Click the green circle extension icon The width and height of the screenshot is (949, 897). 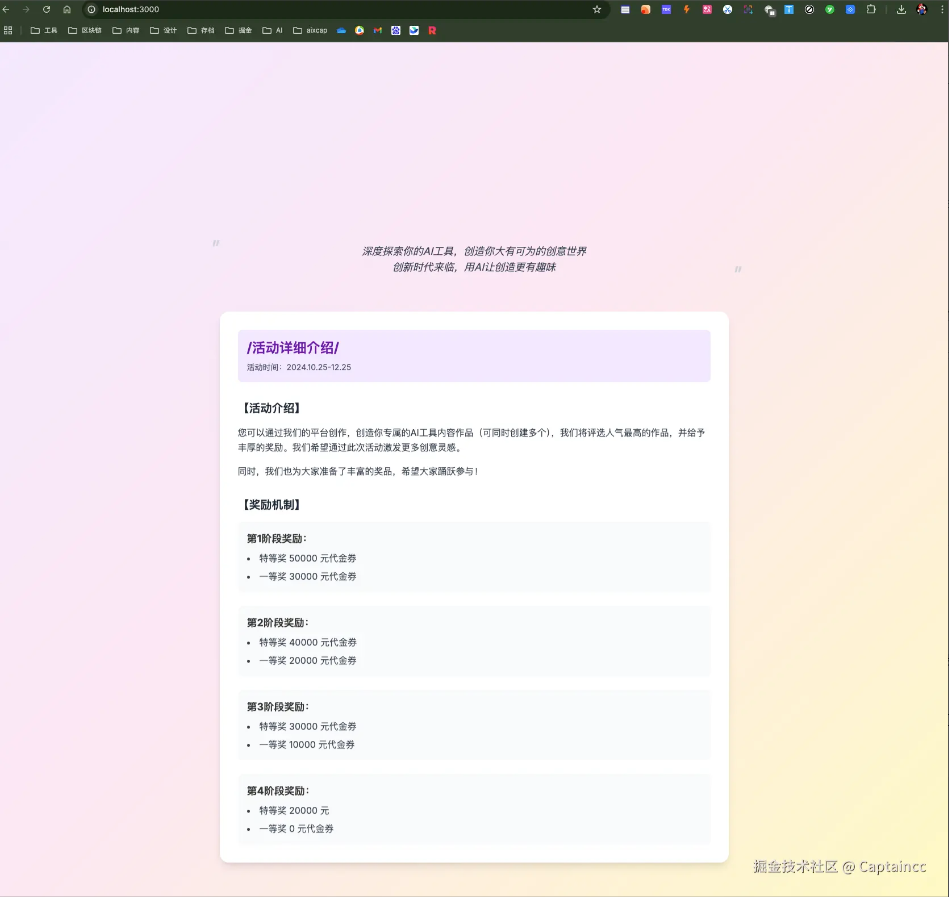(830, 10)
